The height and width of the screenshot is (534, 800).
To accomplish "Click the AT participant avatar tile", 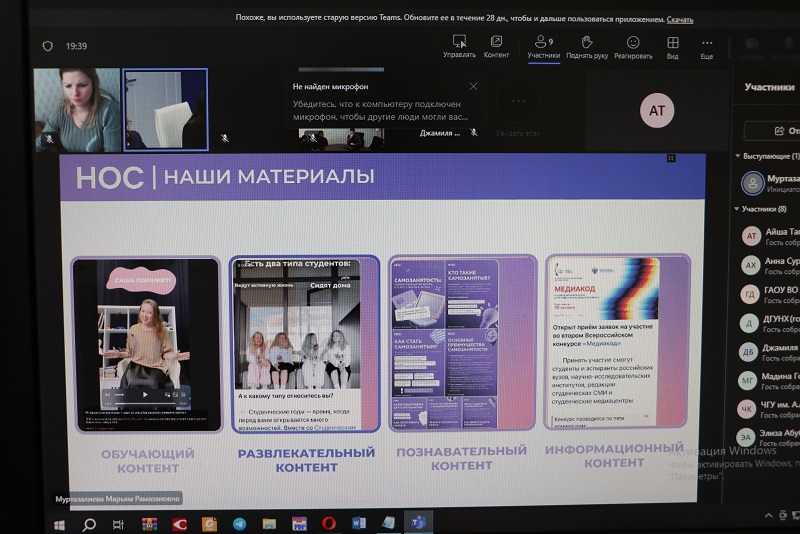I will pos(657,110).
